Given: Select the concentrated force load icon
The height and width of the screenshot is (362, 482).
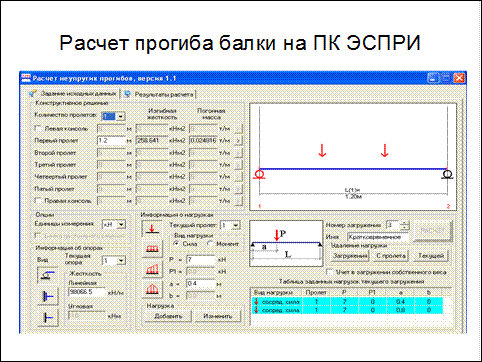Looking at the screenshot, I should 152,229.
